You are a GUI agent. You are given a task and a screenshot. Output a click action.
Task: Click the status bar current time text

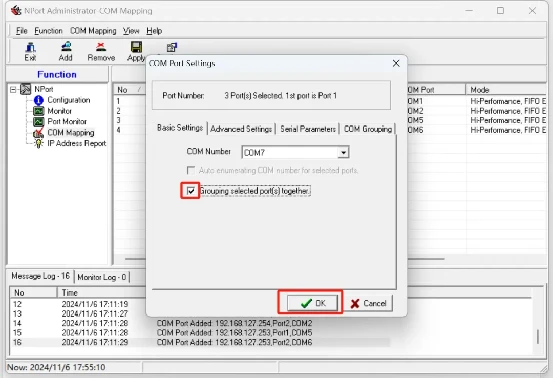[x=57, y=367]
